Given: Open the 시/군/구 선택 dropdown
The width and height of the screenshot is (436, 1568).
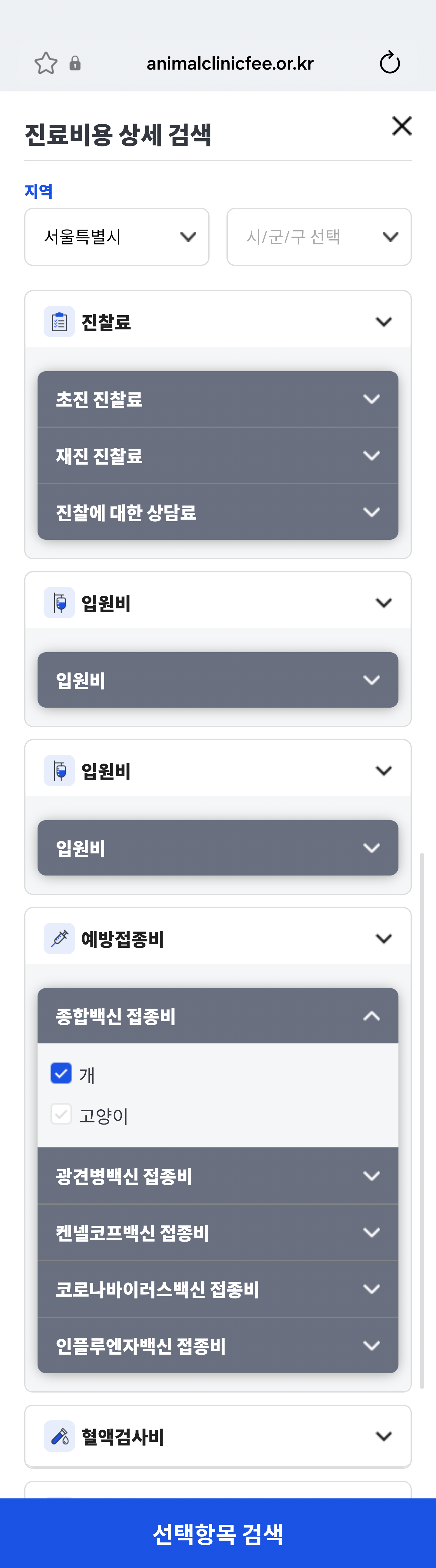Looking at the screenshot, I should 319,237.
